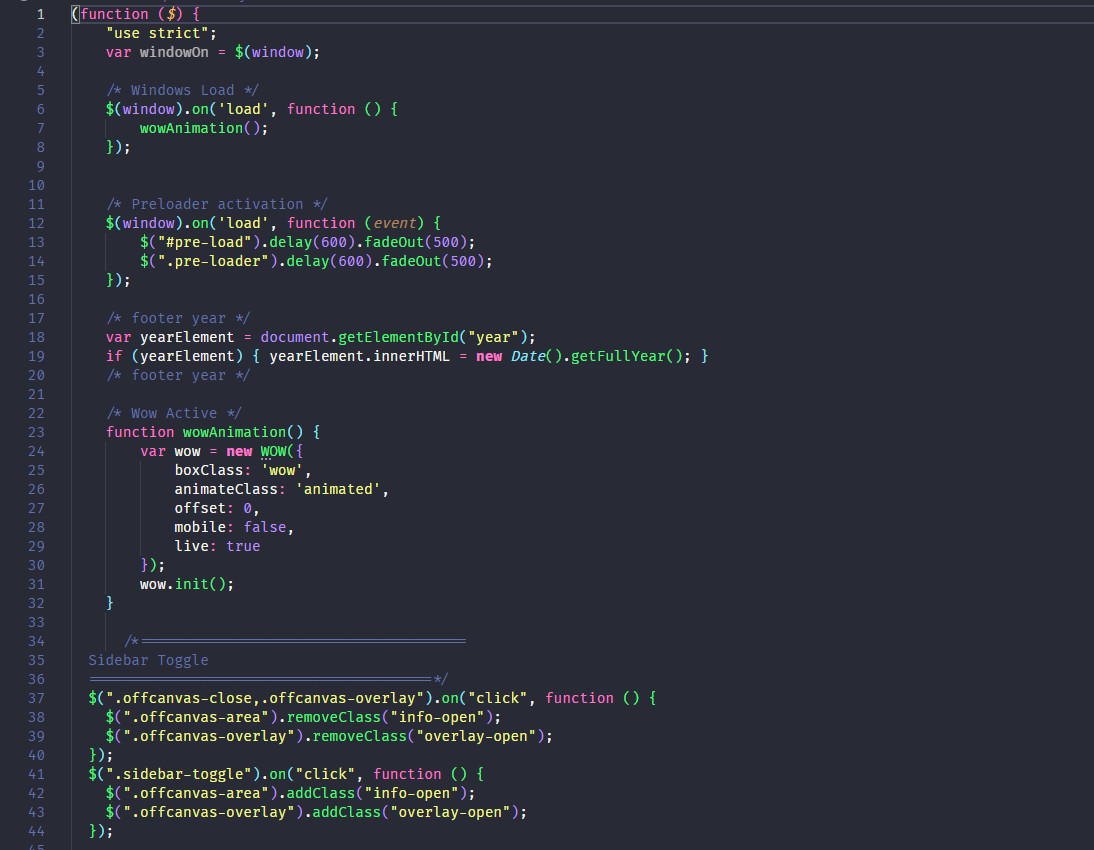The image size is (1094, 850).
Task: Click the true value on line 29
Action: pos(242,546)
